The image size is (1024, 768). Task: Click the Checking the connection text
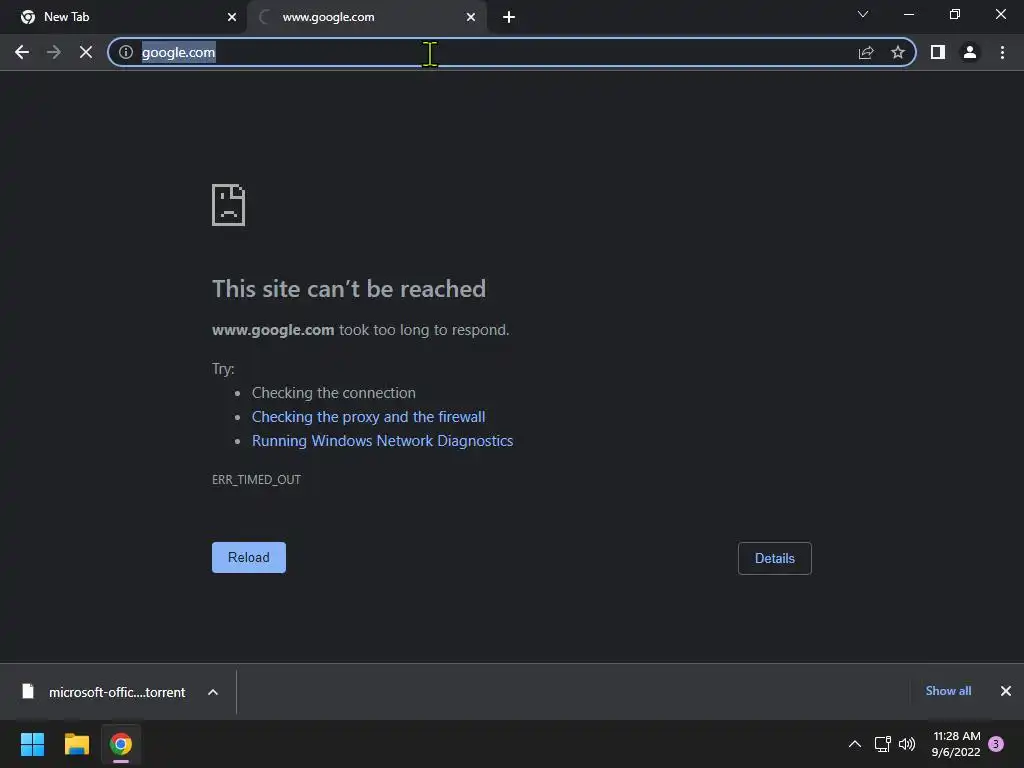coord(334,392)
